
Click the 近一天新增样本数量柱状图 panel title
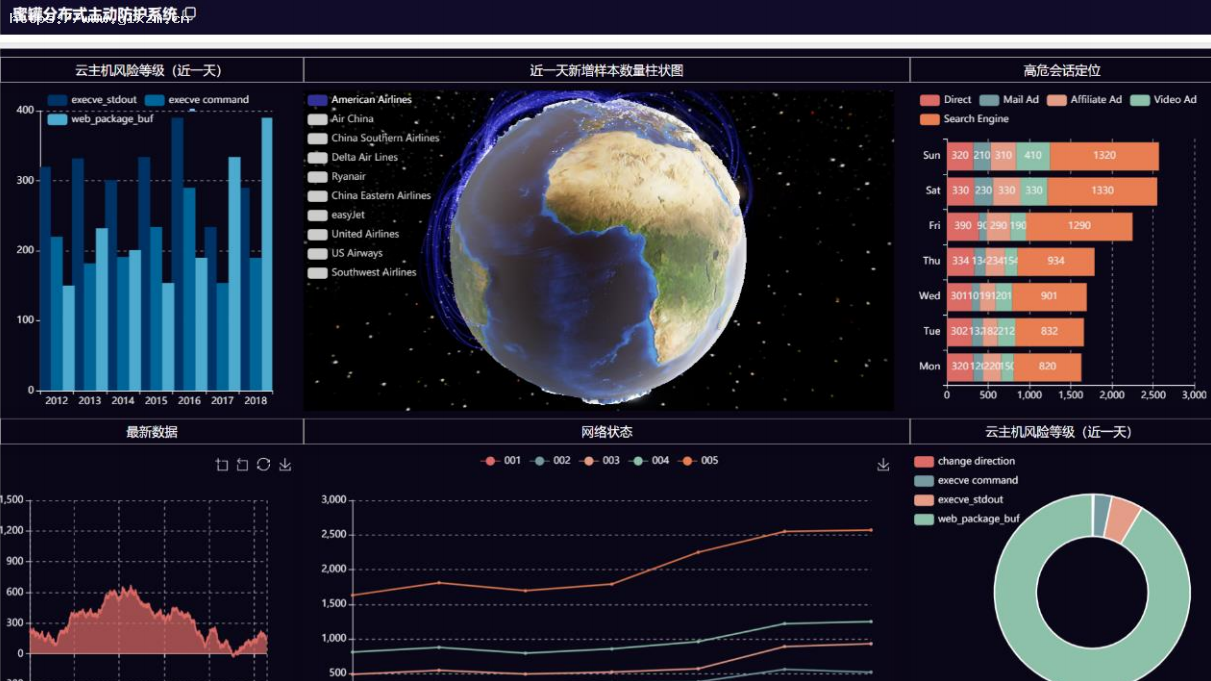[607, 70]
